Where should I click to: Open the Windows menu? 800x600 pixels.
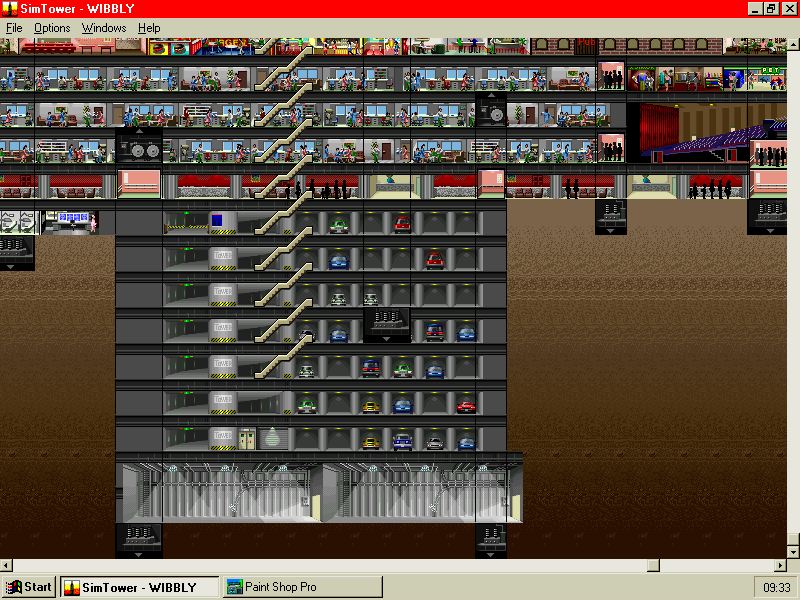[x=104, y=28]
